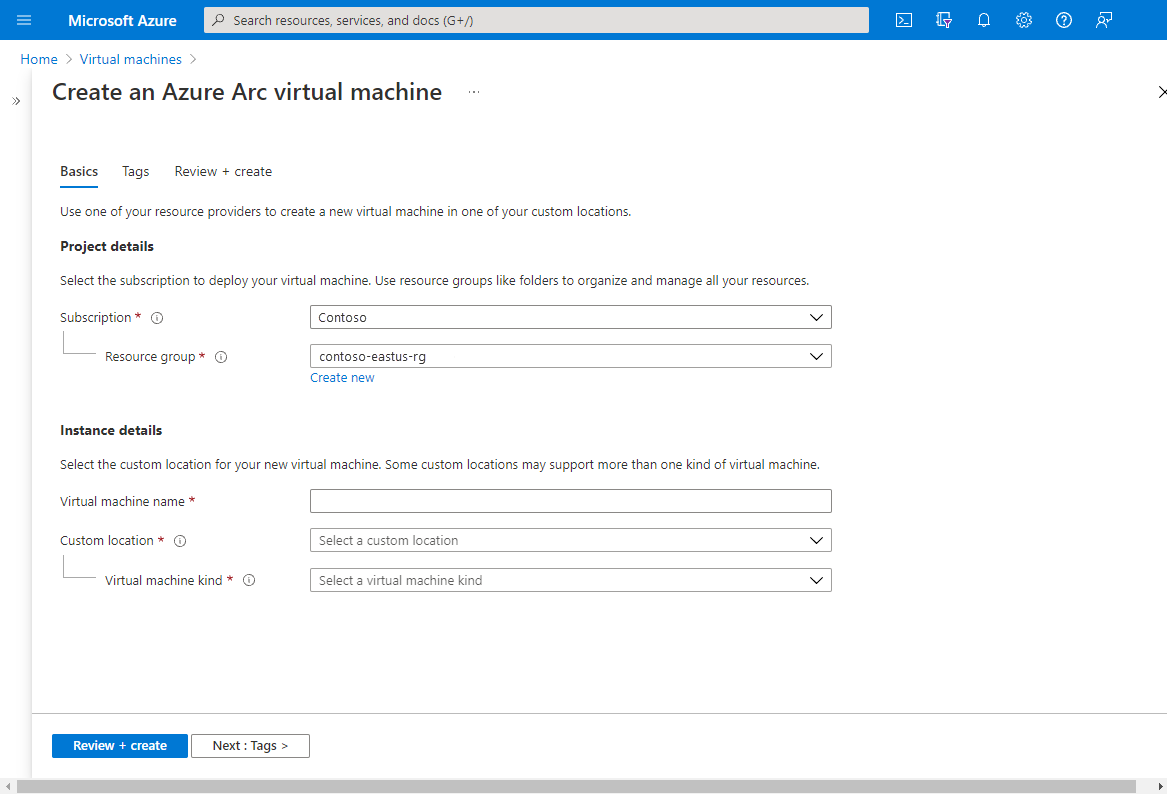The width and height of the screenshot is (1167, 794).
Task: Close the Create Azure Arc VM blade
Action: pos(1162,92)
